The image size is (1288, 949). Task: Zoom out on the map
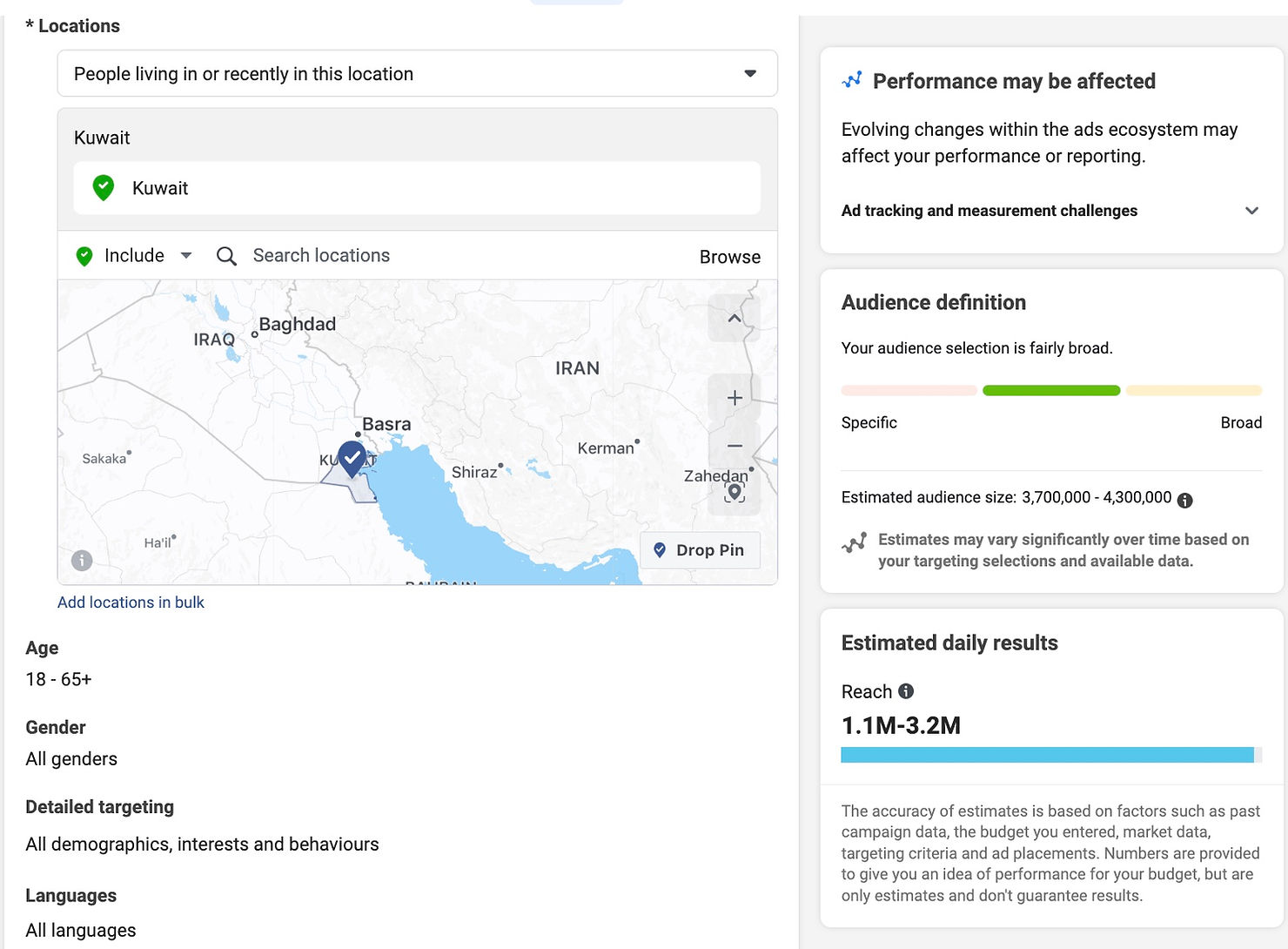click(x=735, y=446)
